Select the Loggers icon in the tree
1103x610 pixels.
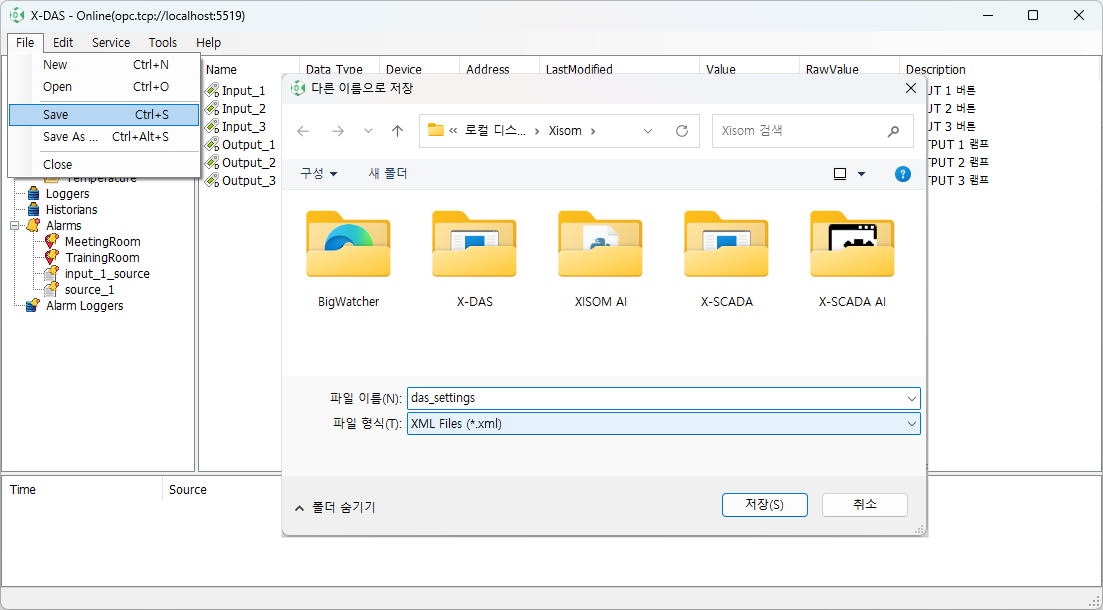click(x=34, y=193)
